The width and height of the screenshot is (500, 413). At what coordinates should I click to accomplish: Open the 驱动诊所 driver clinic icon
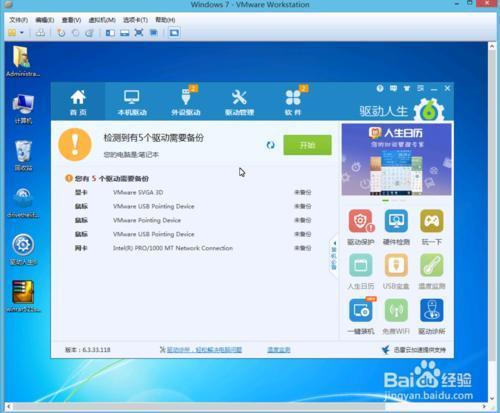click(x=431, y=310)
